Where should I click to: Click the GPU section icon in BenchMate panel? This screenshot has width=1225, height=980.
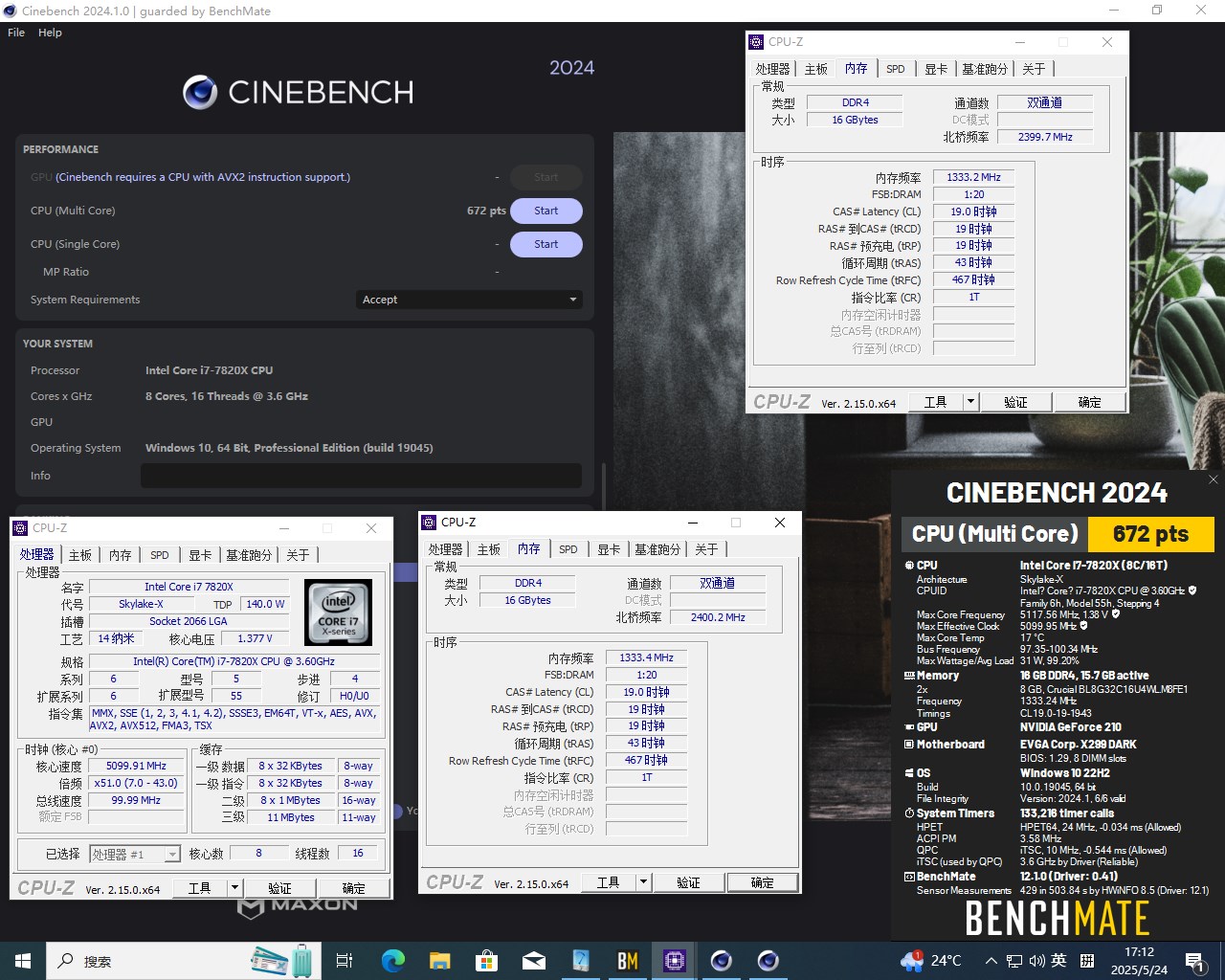[909, 727]
